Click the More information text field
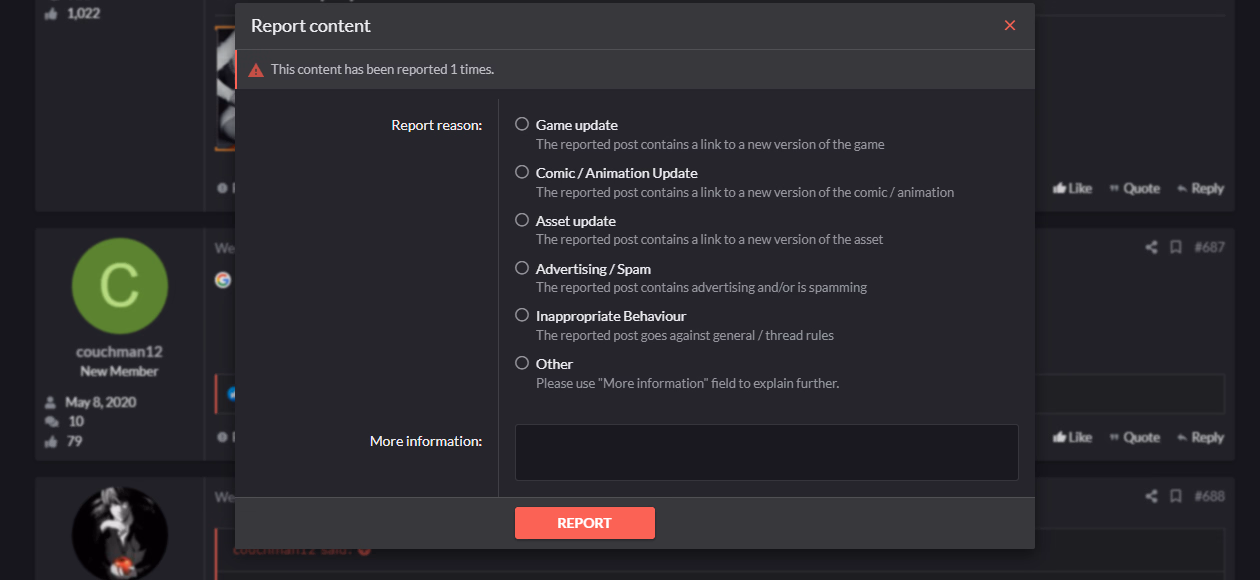Screen dimensions: 1260x580 coord(766,452)
